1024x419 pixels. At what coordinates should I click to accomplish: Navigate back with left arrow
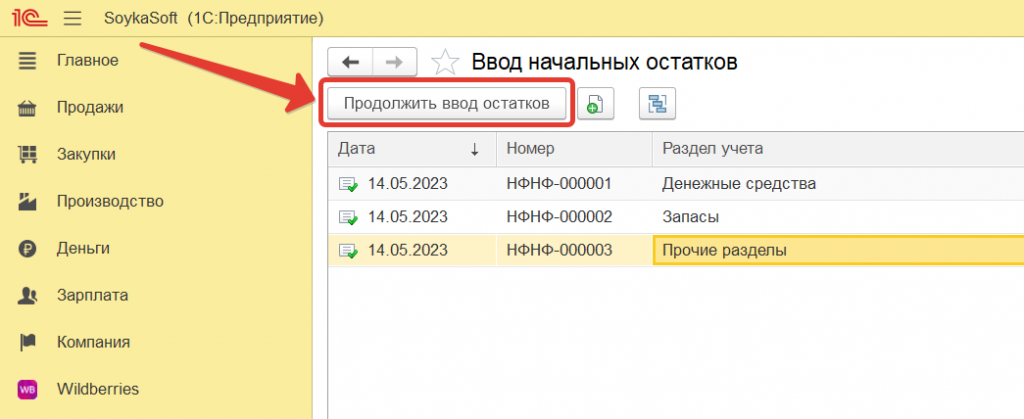[351, 62]
